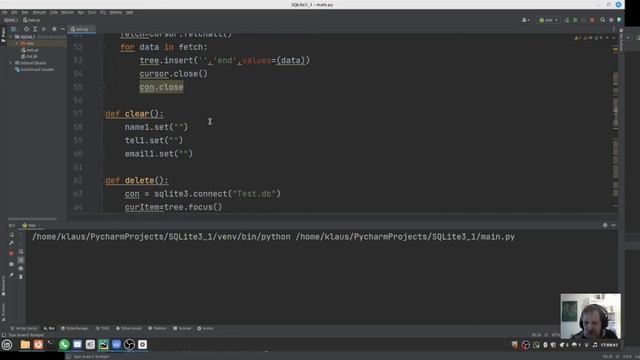Expand External Libraries node
Image resolution: width=640 pixels, height=360 pixels.
click(x=11, y=63)
